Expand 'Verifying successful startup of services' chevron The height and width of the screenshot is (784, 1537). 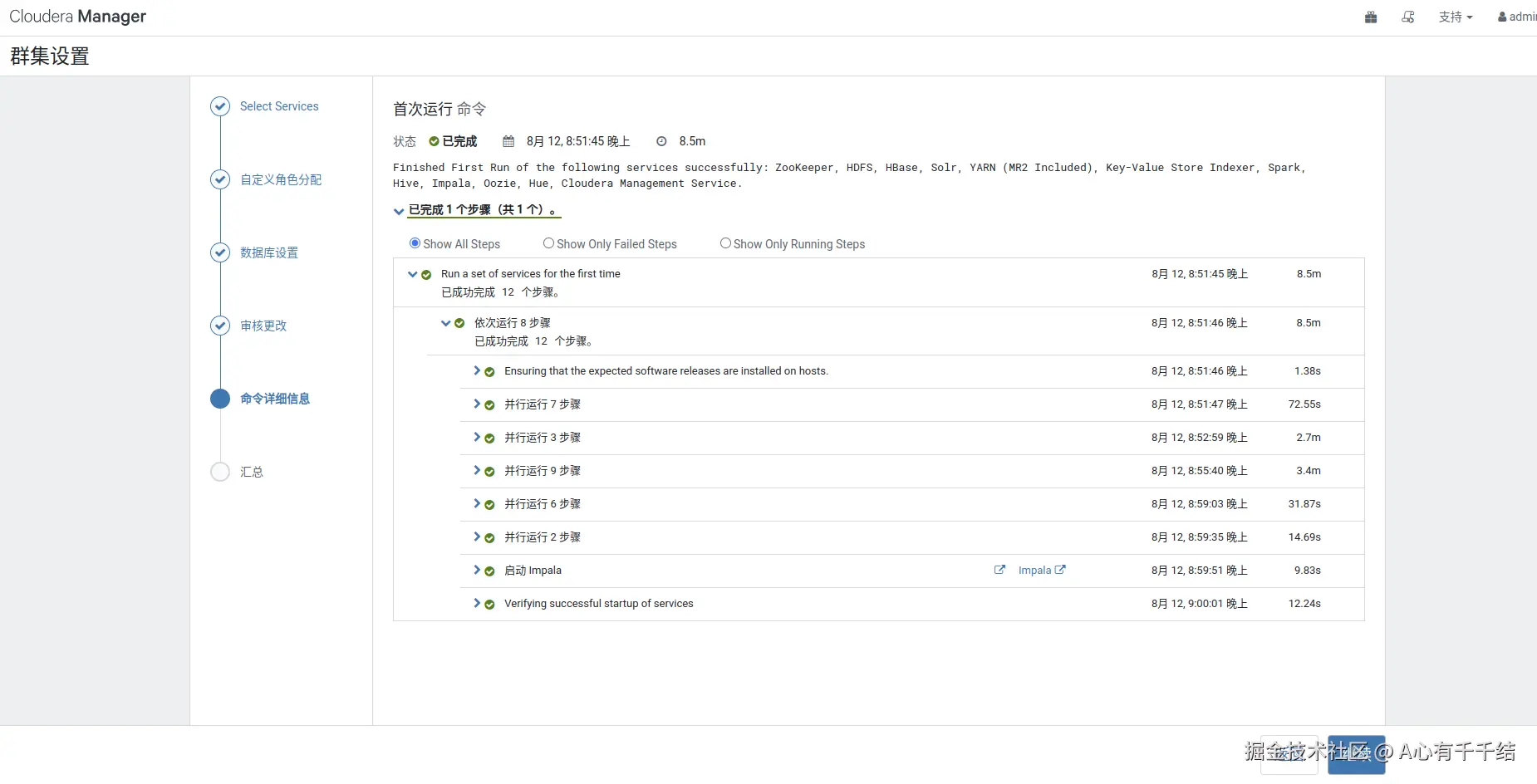coord(477,603)
